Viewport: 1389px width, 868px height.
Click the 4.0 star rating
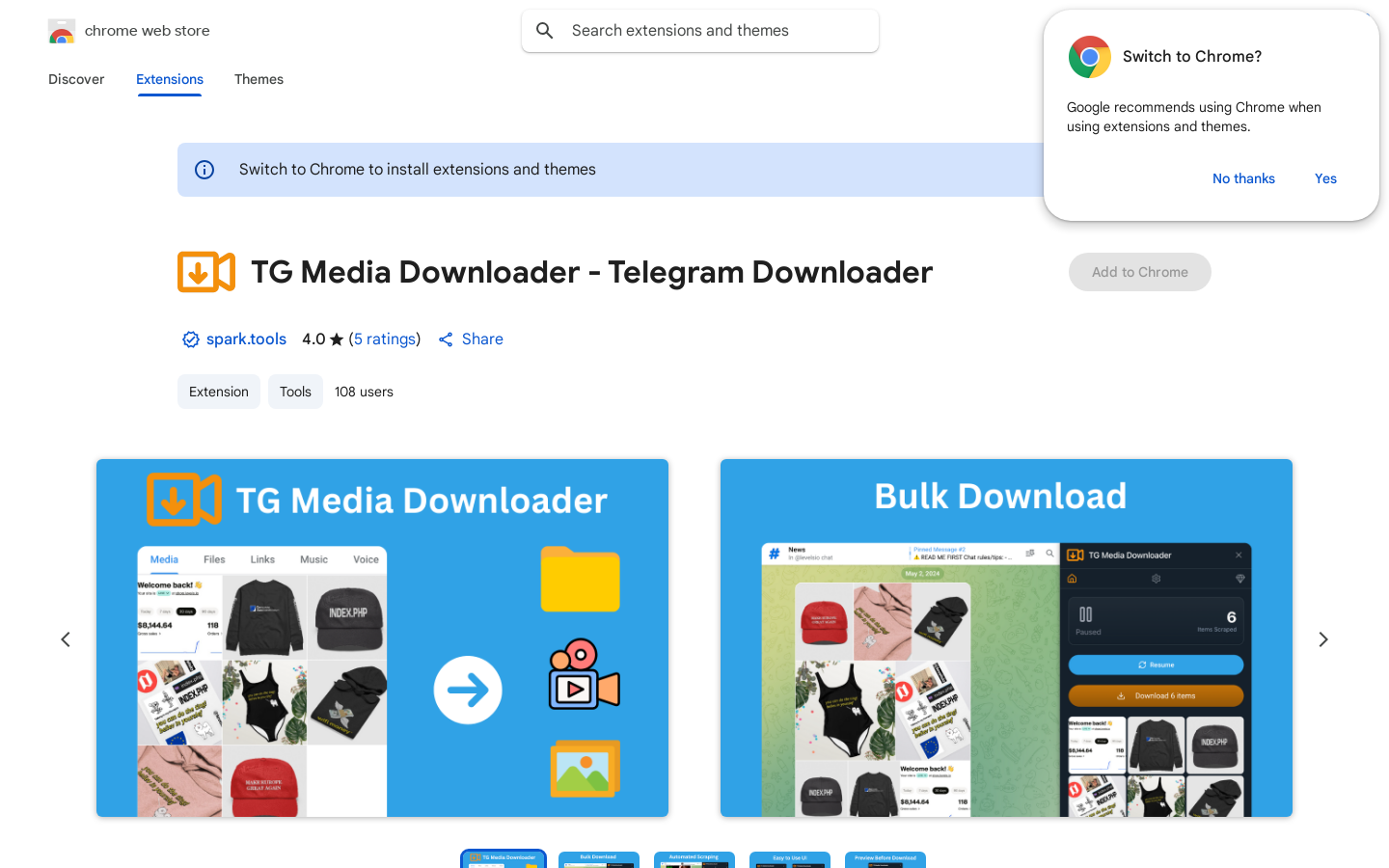[x=322, y=339]
